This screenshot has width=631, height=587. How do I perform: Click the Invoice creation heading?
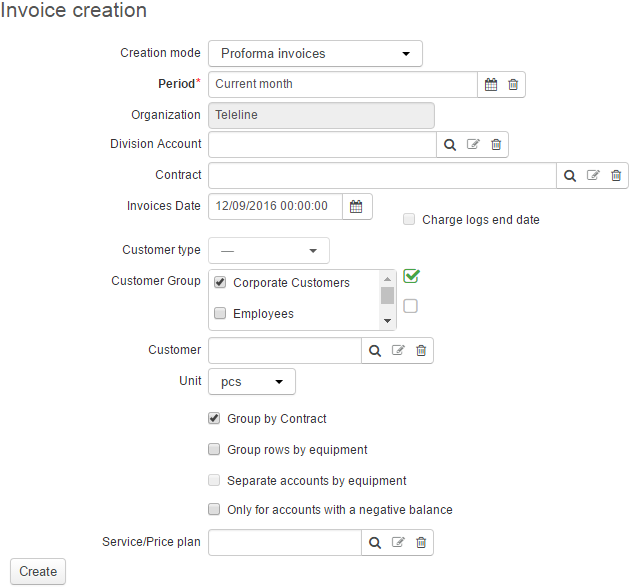(x=74, y=10)
